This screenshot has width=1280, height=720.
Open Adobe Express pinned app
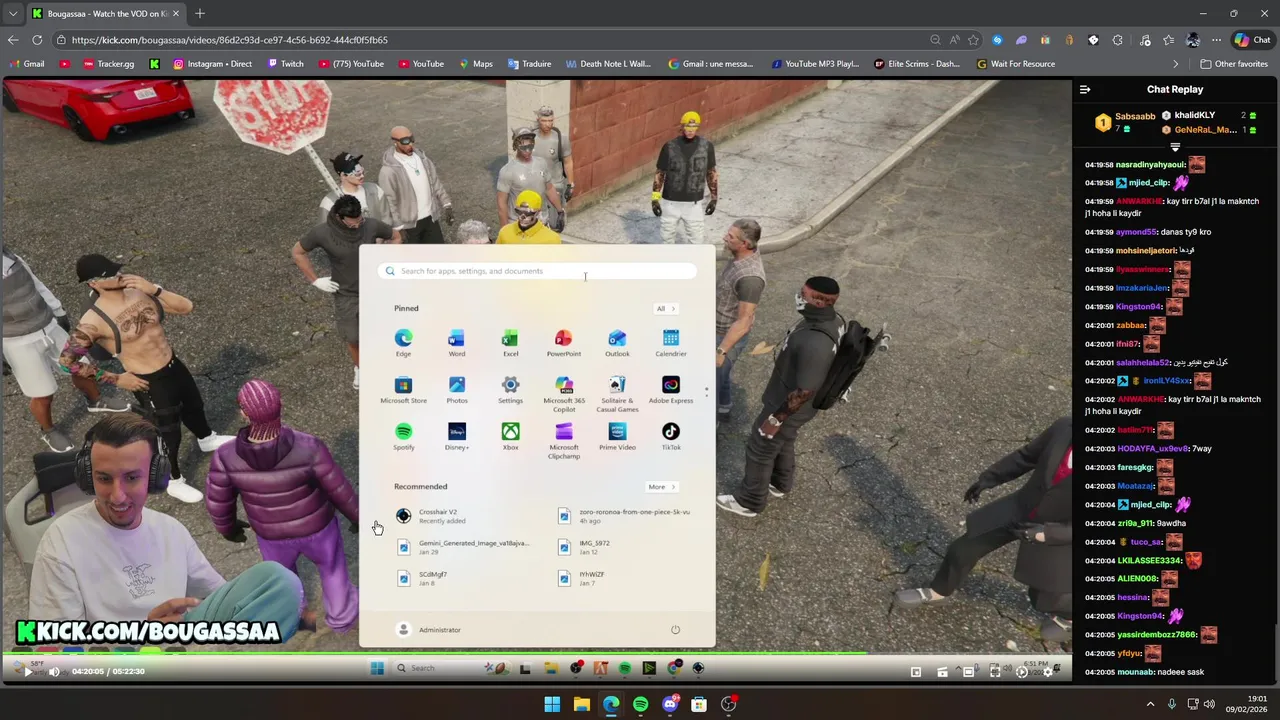[x=671, y=389]
